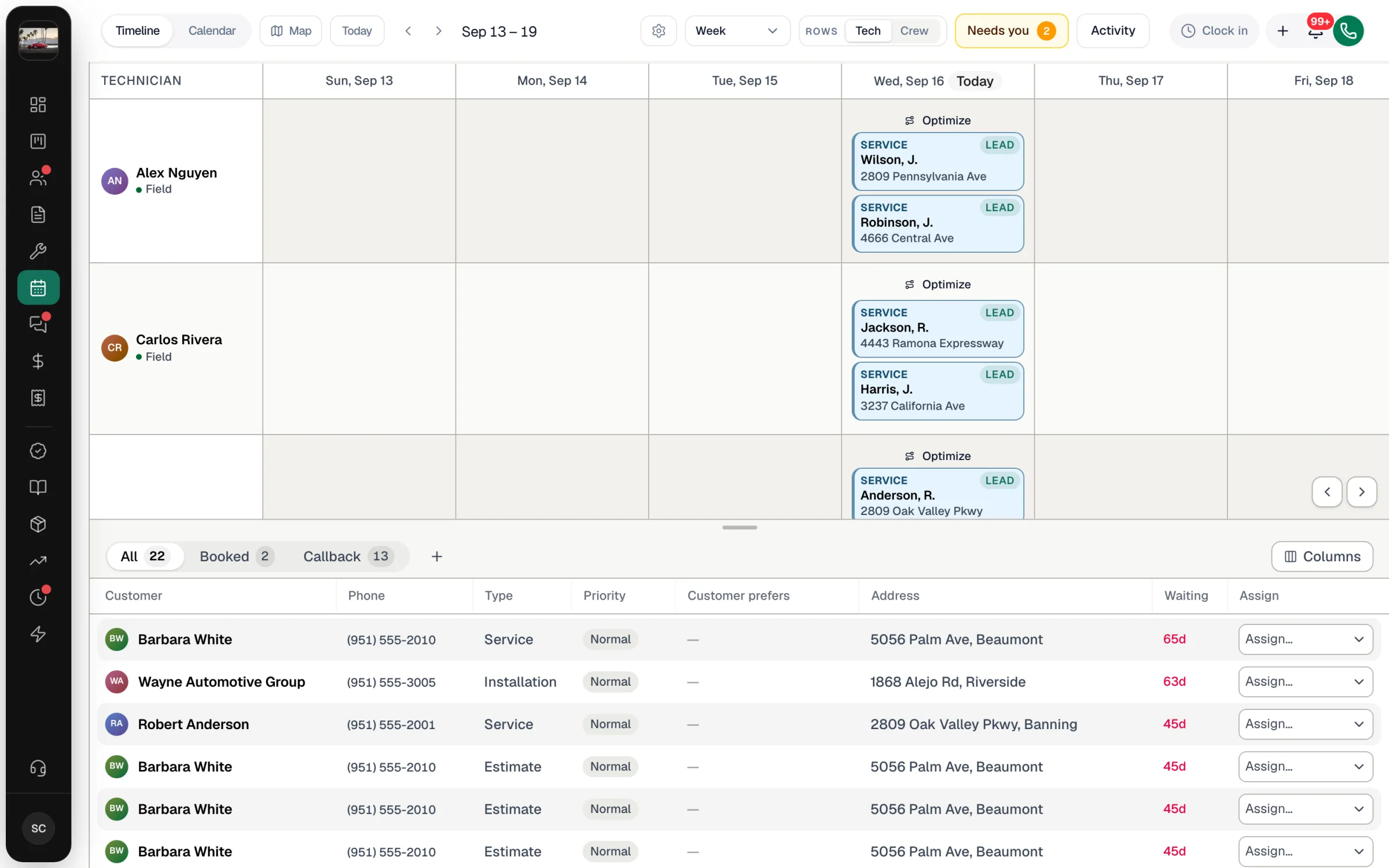
Task: Open the timeline settings gear icon
Action: point(659,31)
